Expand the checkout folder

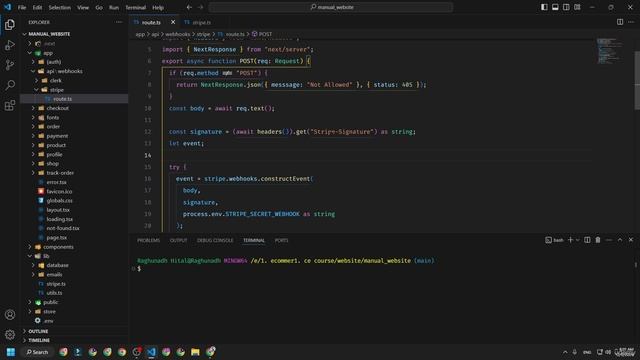[74, 108]
